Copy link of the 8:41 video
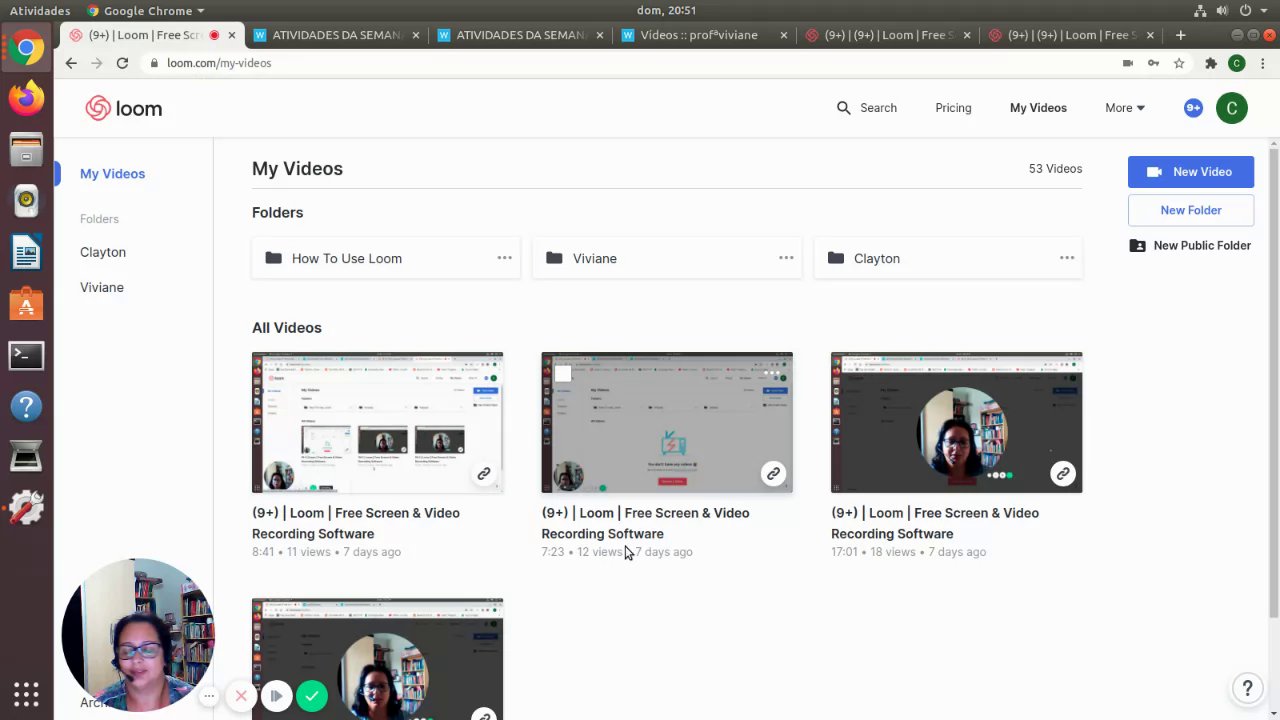 (484, 474)
